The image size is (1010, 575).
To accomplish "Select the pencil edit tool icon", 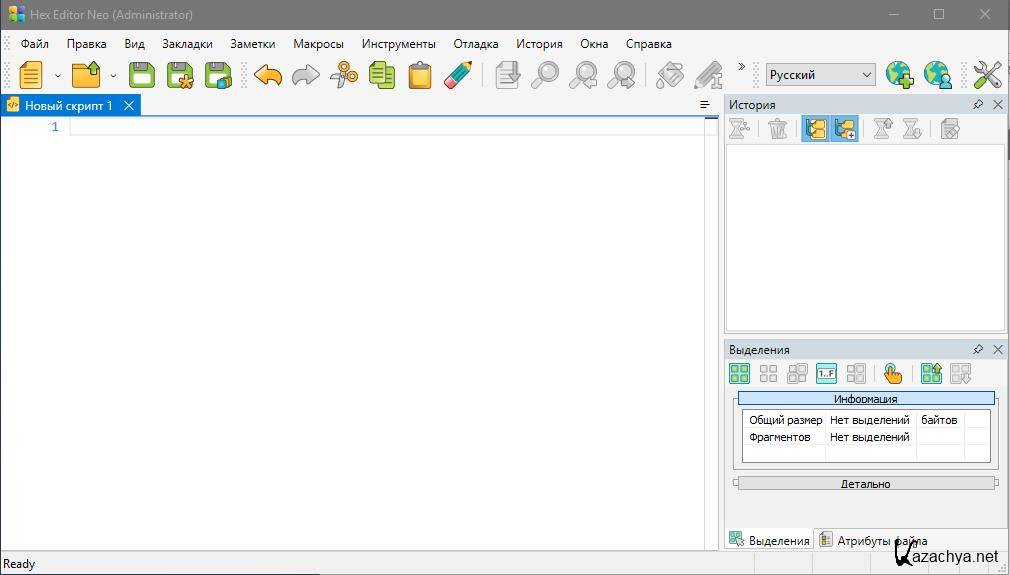I will click(458, 75).
